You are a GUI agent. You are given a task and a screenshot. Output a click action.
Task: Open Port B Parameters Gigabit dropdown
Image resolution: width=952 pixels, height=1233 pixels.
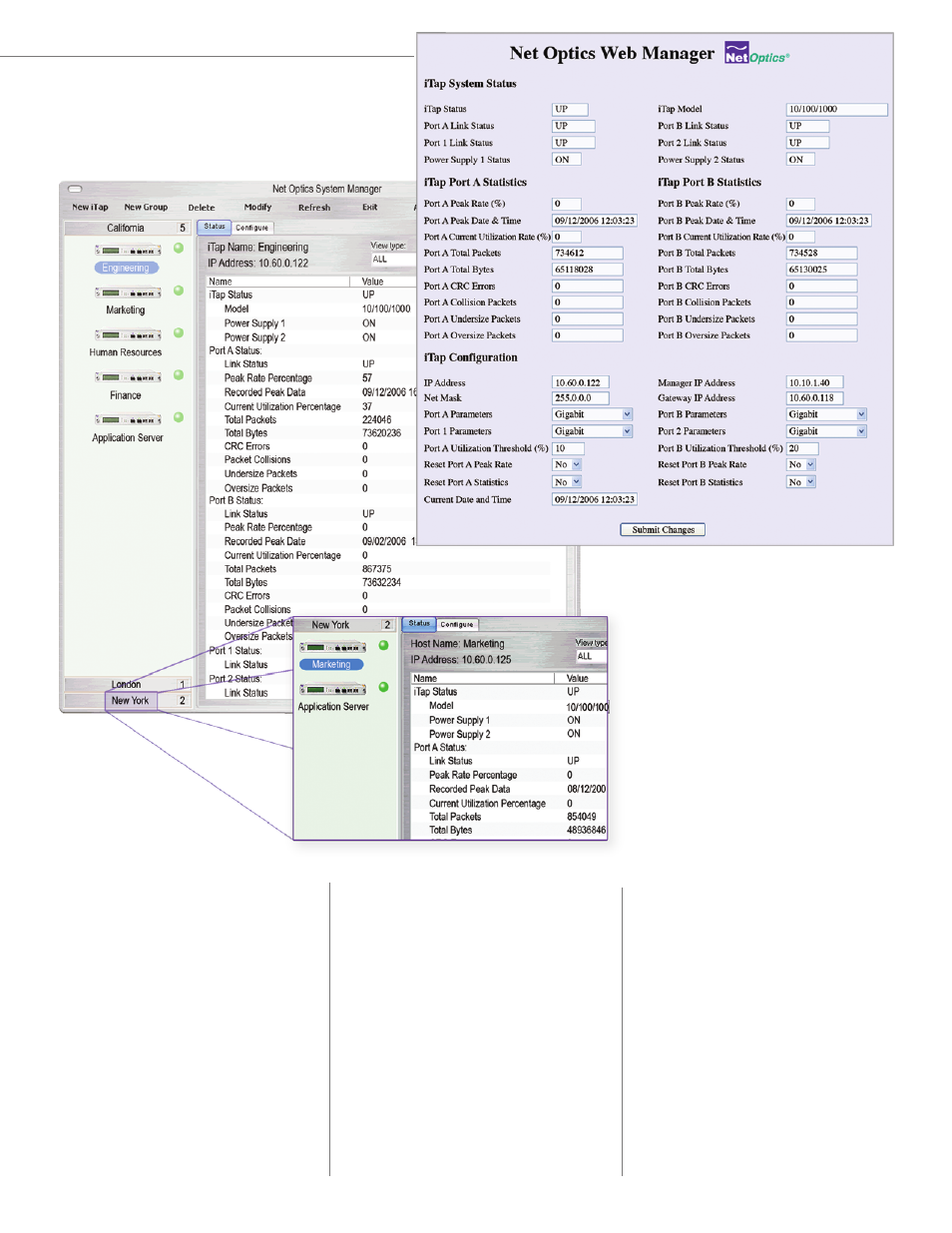click(x=826, y=414)
